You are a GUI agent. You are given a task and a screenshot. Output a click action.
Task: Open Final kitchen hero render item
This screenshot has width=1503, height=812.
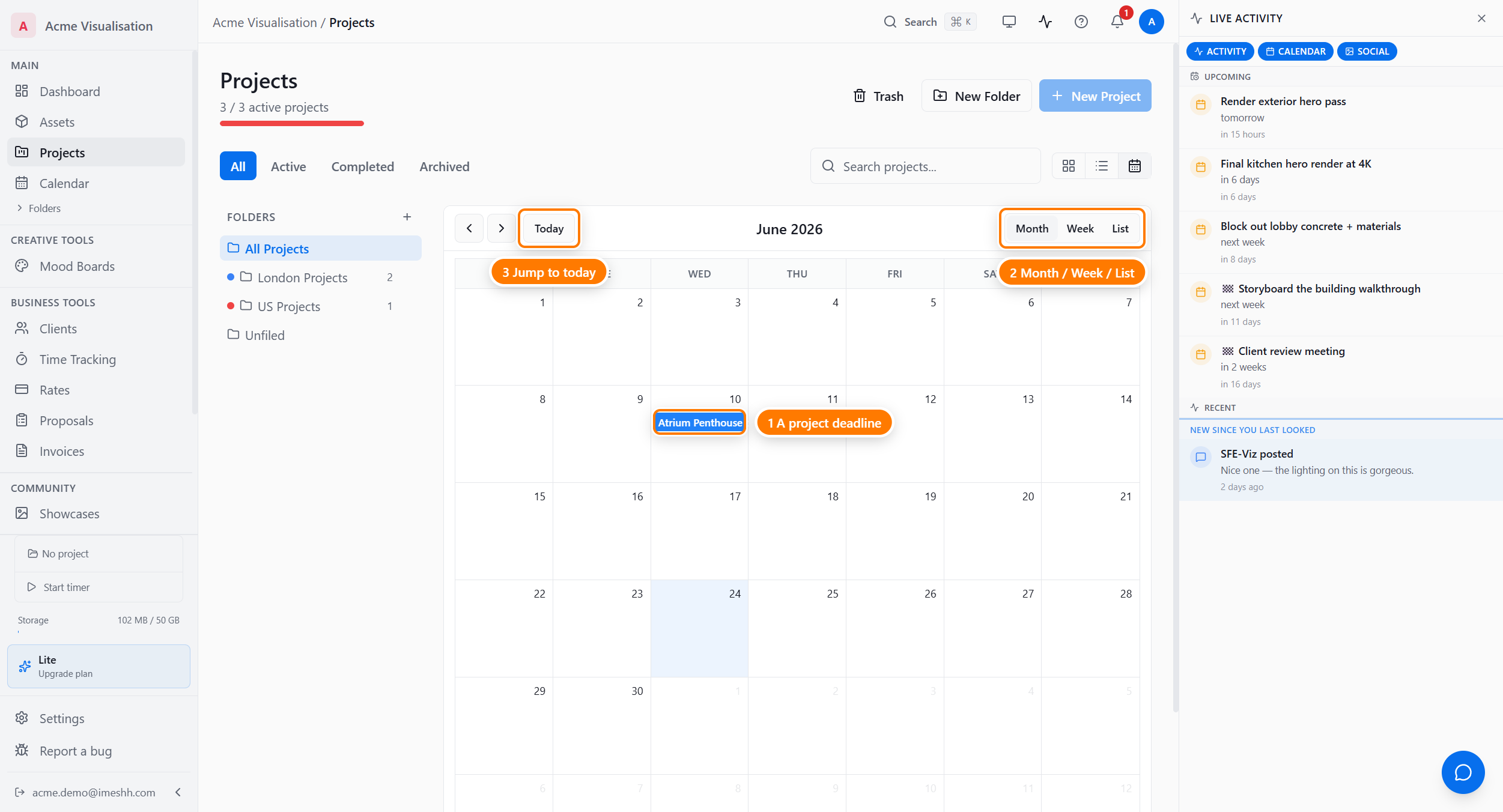[1341, 180]
